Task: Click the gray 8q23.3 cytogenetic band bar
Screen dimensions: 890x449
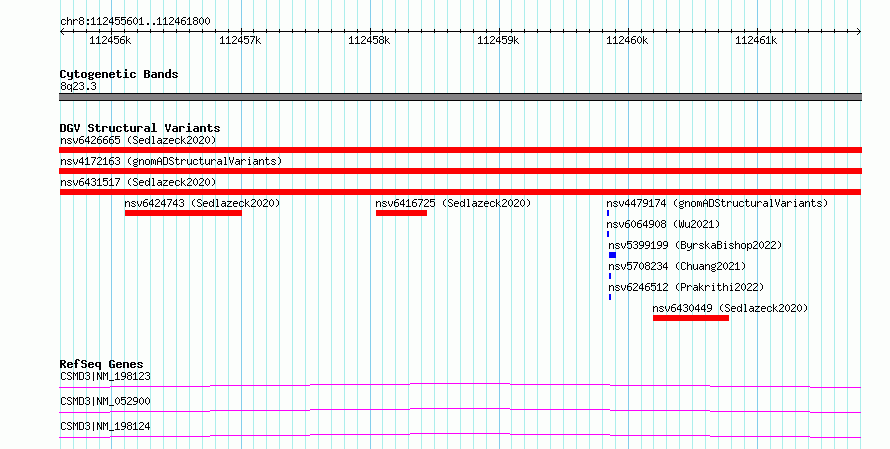Action: pyautogui.click(x=460, y=97)
